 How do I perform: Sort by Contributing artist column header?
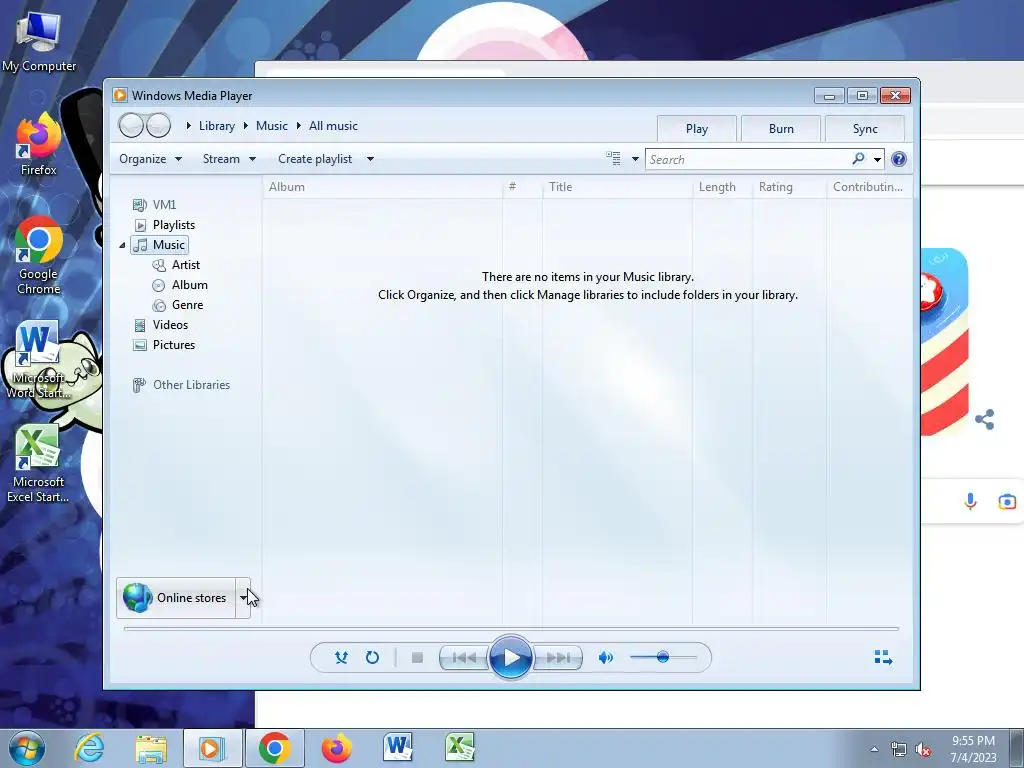point(869,187)
